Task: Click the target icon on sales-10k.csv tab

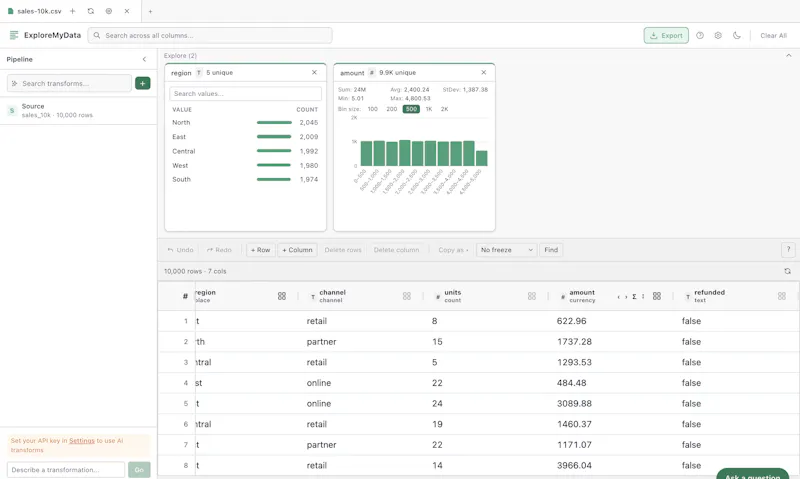Action: tap(109, 11)
